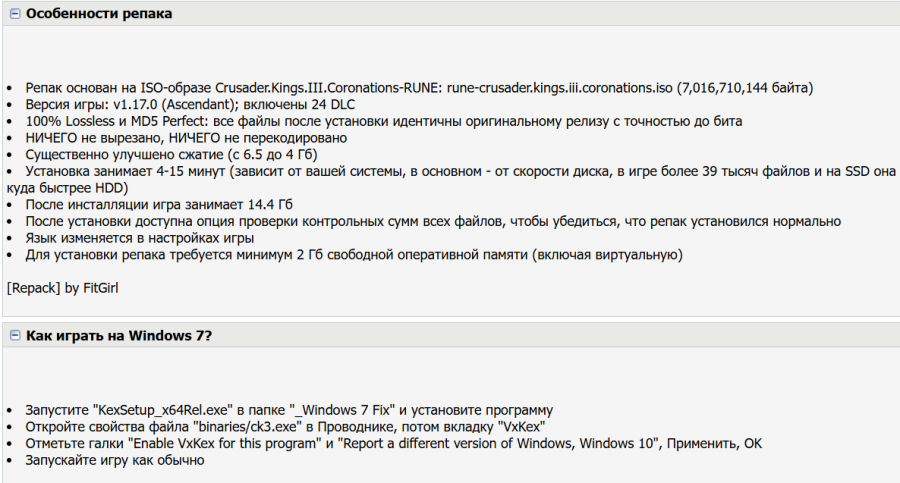
Task: Click the Crusader.Kings.III.Coronations-RUNE release name
Action: (x=328, y=88)
